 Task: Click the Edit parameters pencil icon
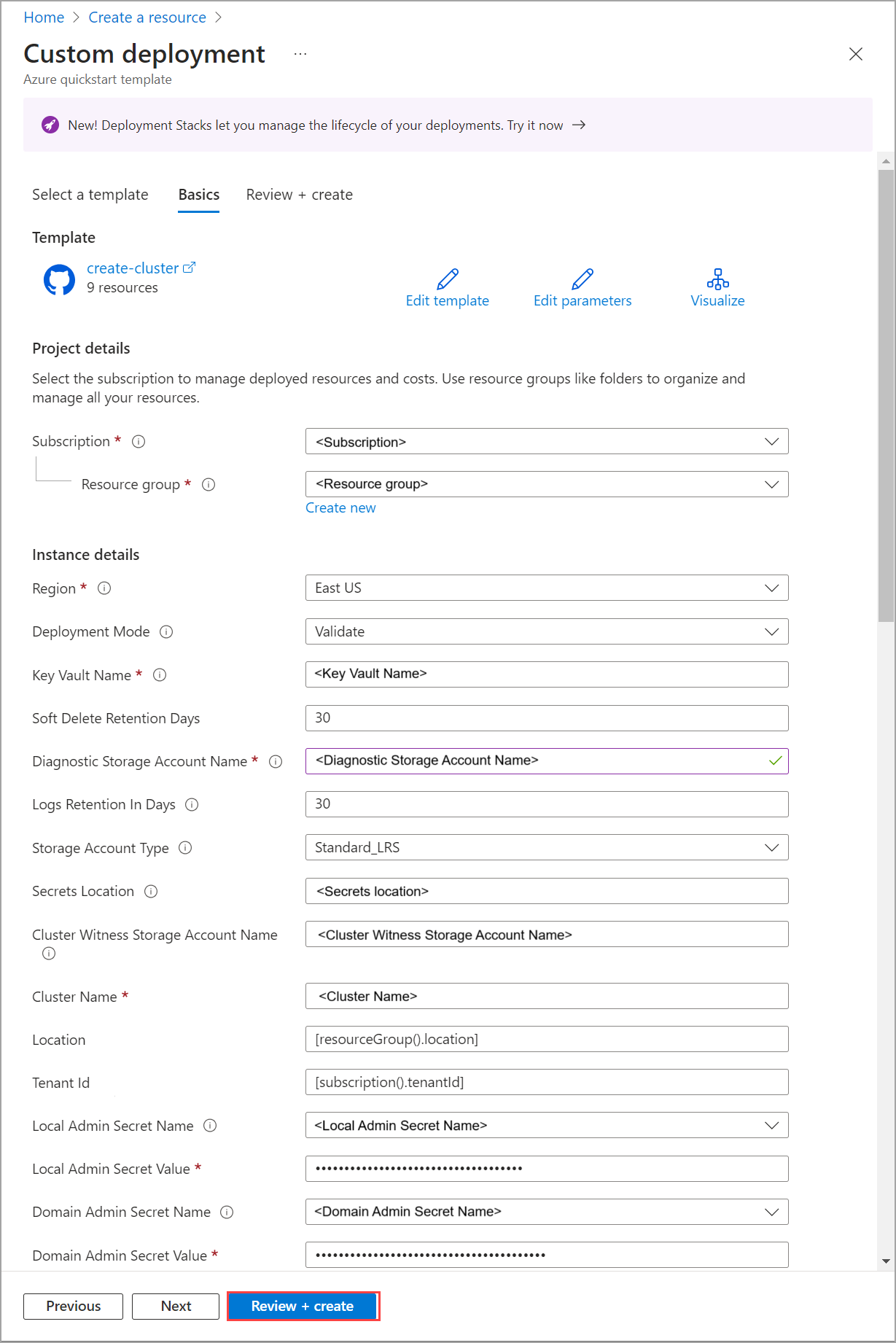pyautogui.click(x=583, y=279)
